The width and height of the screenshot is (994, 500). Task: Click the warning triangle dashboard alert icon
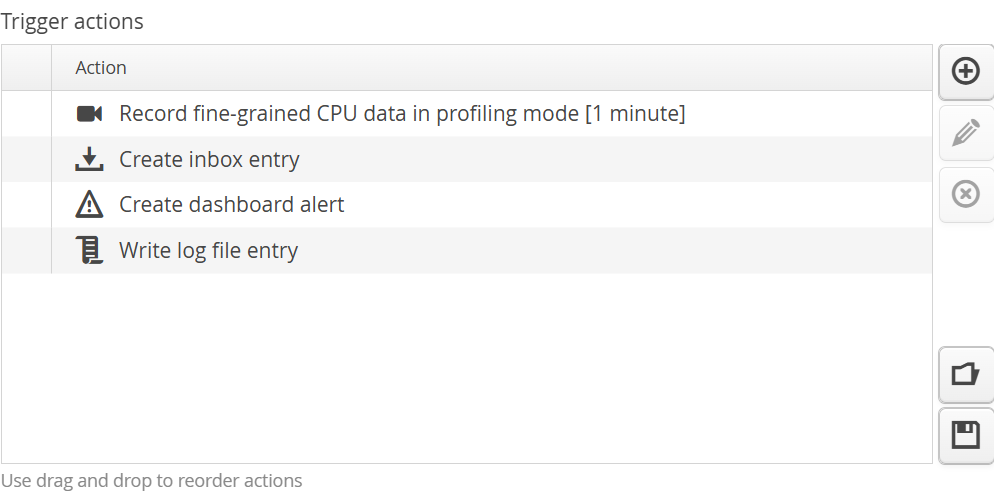coord(90,205)
